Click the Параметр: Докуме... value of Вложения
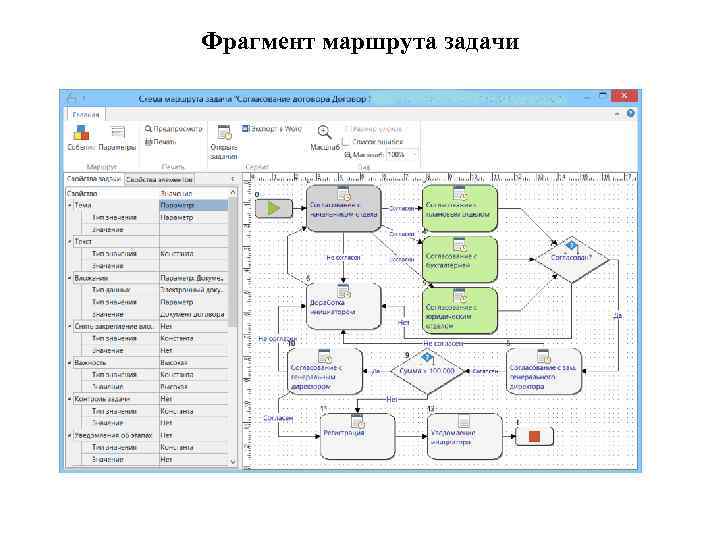Image resolution: width=720 pixels, height=540 pixels. [x=193, y=278]
